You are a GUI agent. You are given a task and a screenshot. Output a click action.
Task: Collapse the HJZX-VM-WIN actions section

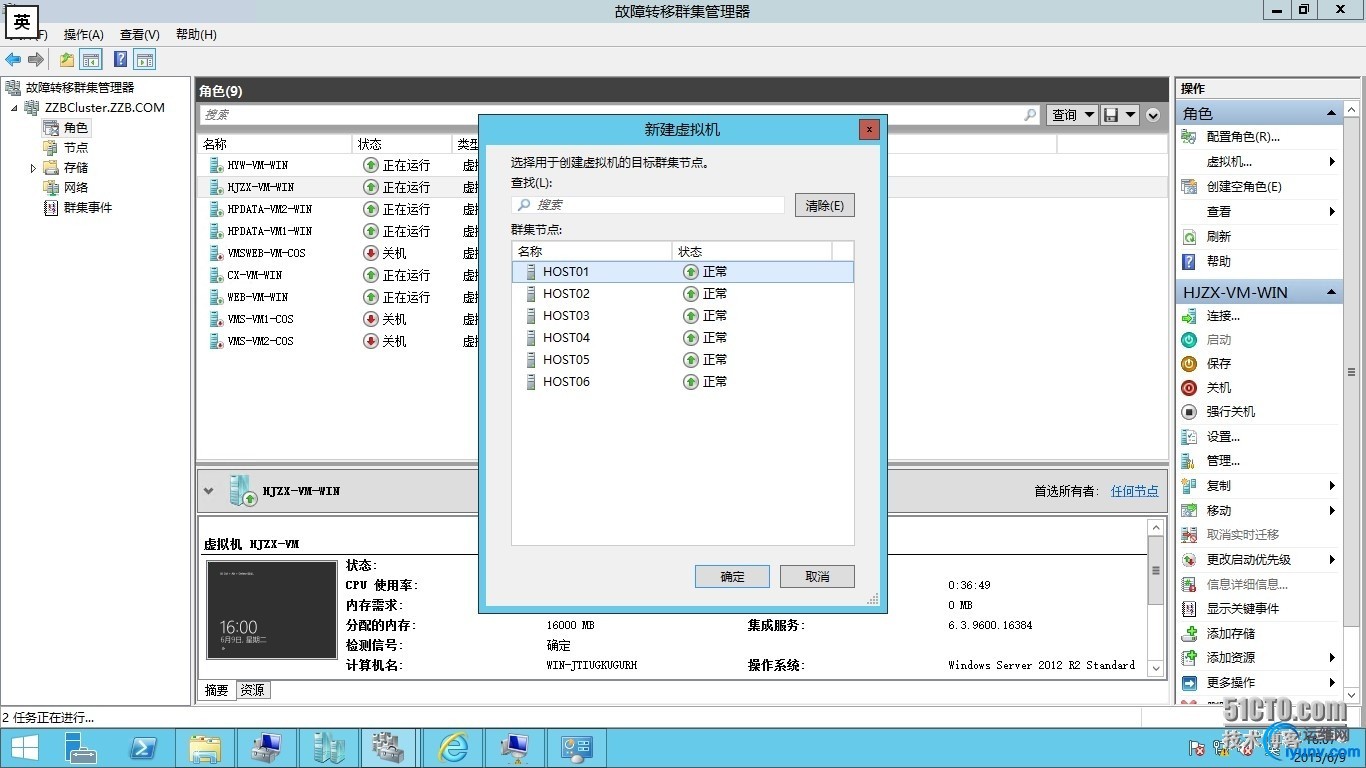click(x=1331, y=292)
